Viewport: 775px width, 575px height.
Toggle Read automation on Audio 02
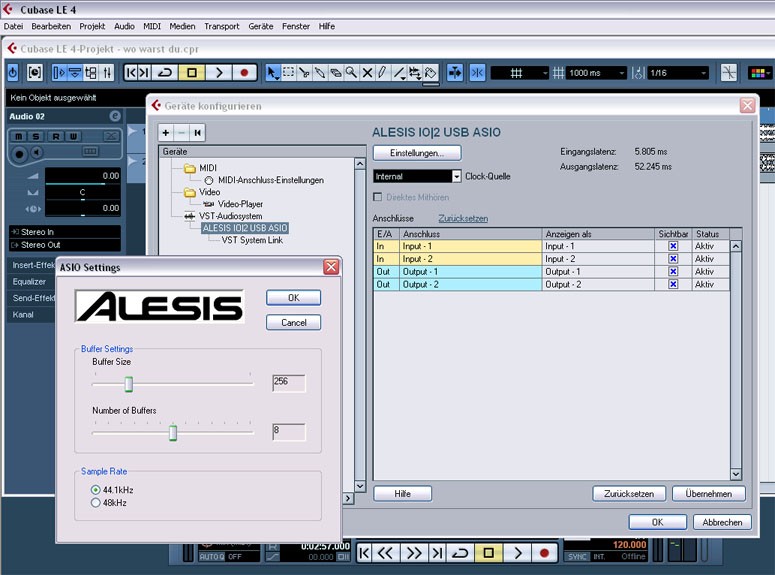click(x=56, y=136)
